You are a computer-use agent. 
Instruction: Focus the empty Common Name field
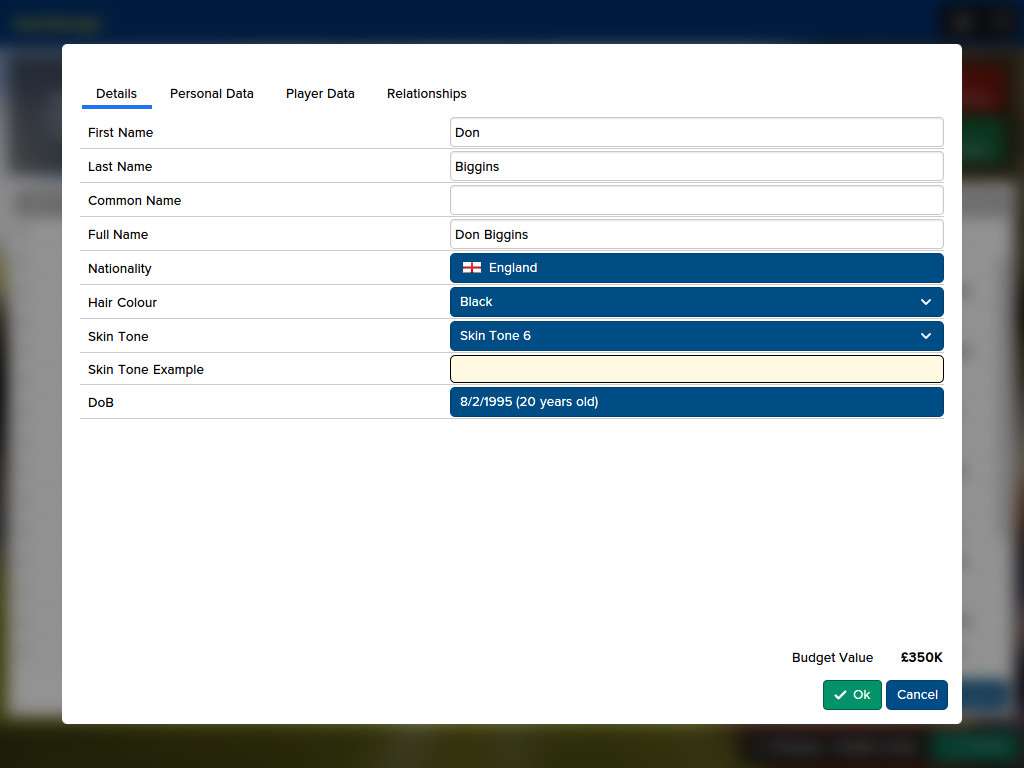[697, 200]
